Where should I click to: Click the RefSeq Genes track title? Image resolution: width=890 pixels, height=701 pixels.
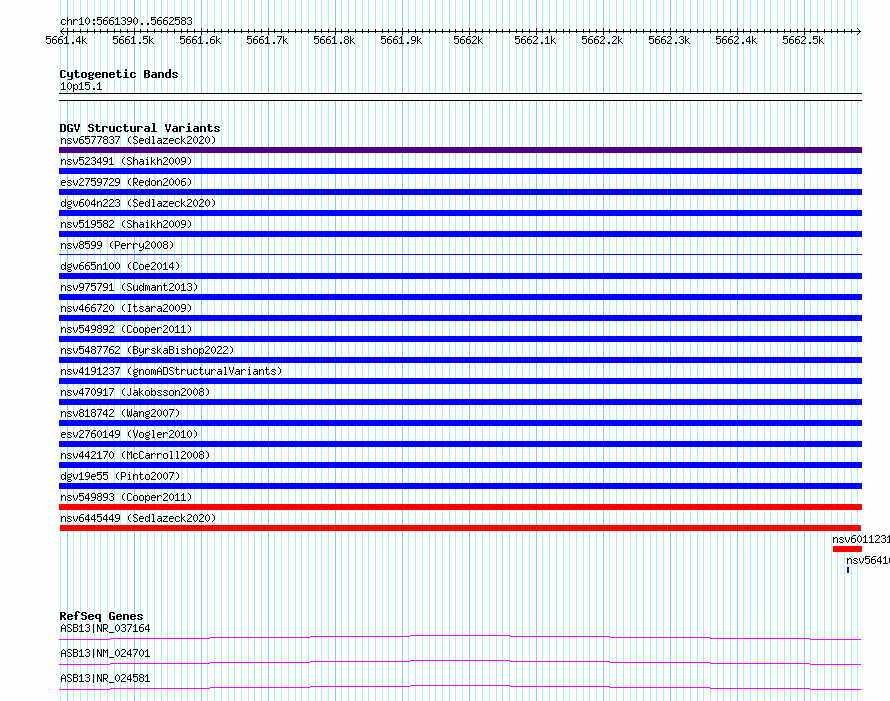pyautogui.click(x=102, y=616)
